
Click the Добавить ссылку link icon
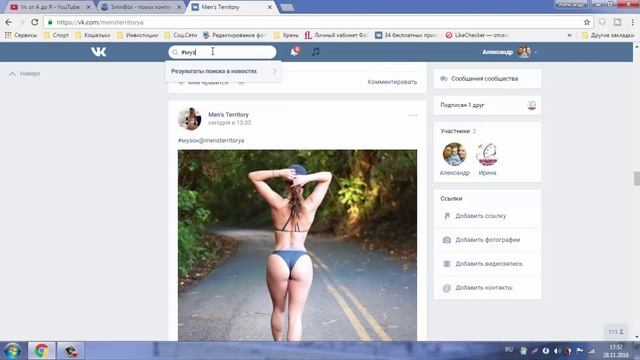[x=447, y=216]
